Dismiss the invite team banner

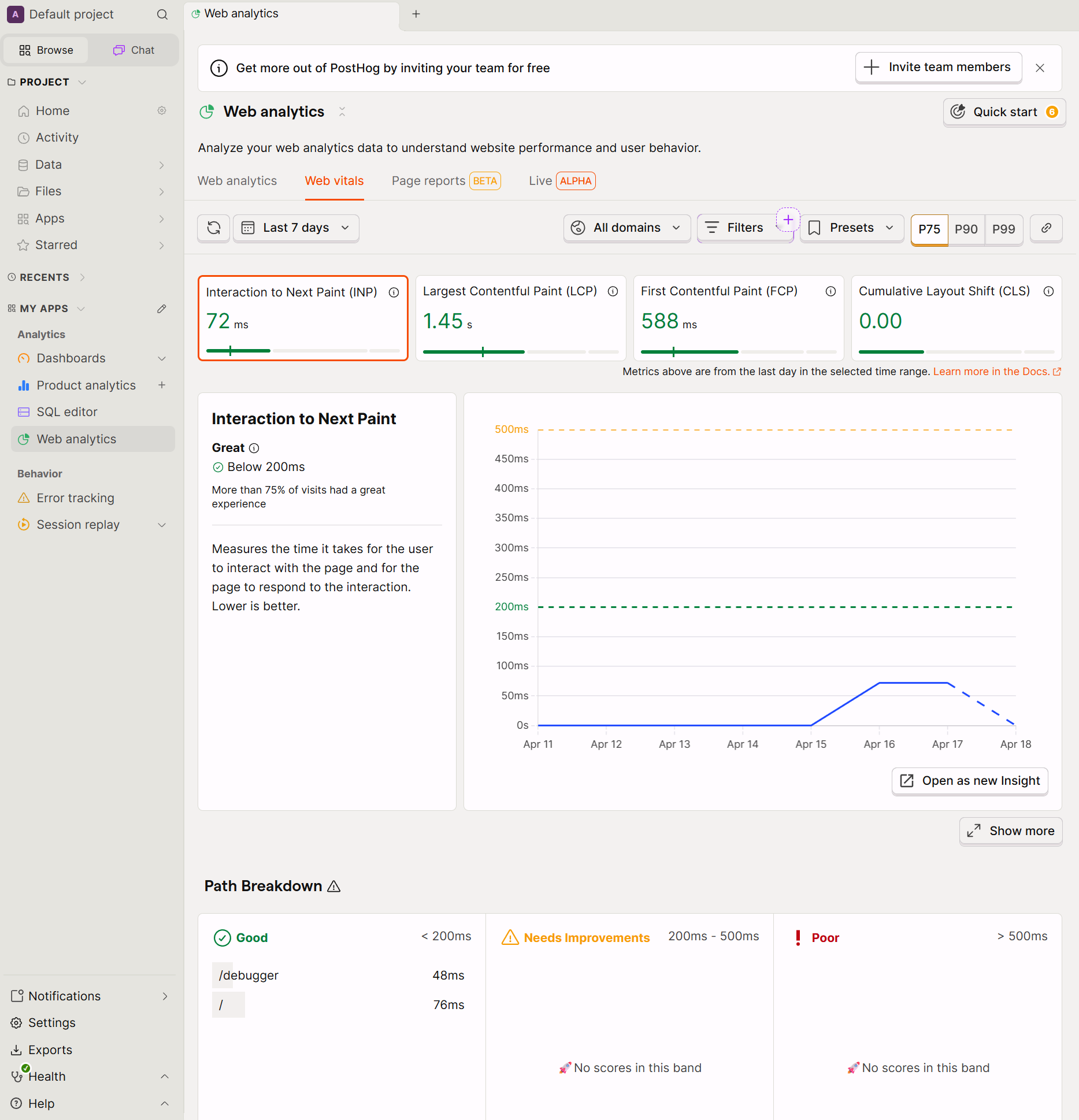[1040, 68]
